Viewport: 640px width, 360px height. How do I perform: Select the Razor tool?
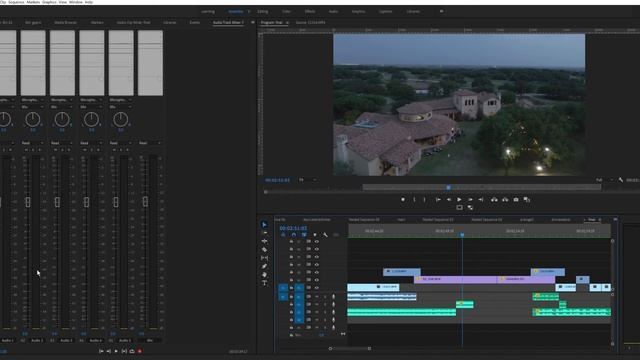(x=264, y=249)
